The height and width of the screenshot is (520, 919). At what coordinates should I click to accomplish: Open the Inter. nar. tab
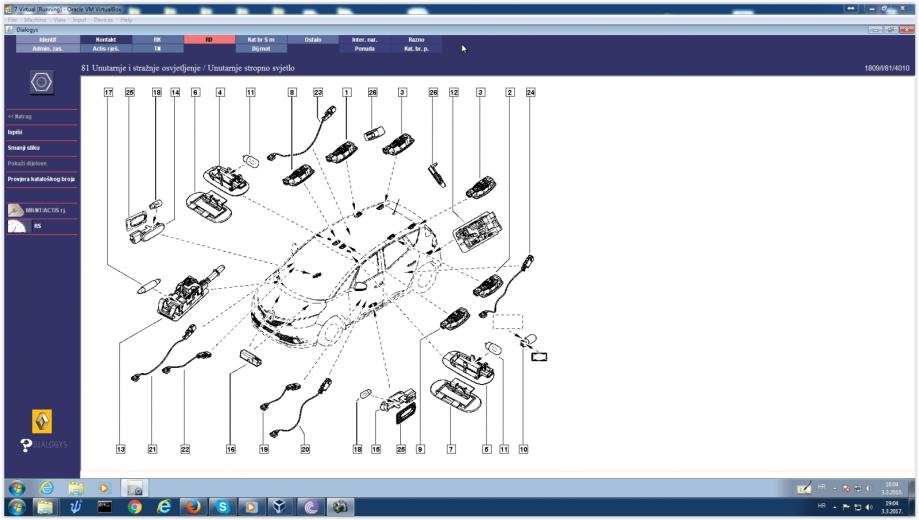coord(364,39)
